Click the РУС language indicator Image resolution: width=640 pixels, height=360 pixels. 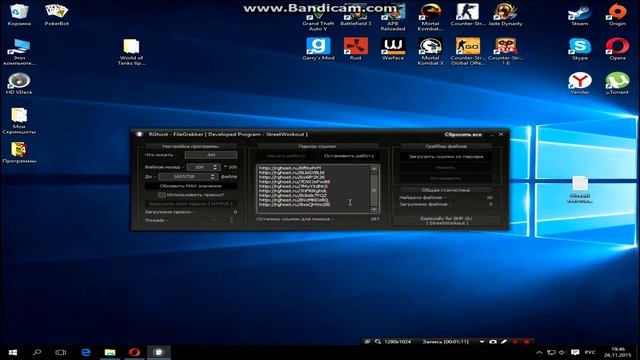click(590, 352)
